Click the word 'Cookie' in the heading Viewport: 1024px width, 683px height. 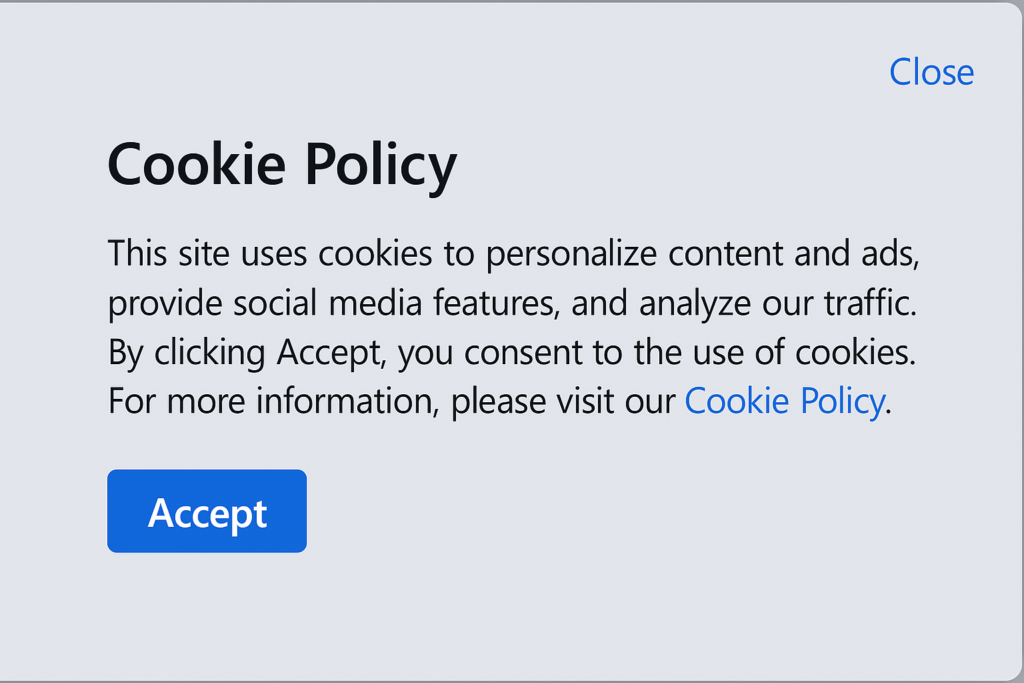197,165
